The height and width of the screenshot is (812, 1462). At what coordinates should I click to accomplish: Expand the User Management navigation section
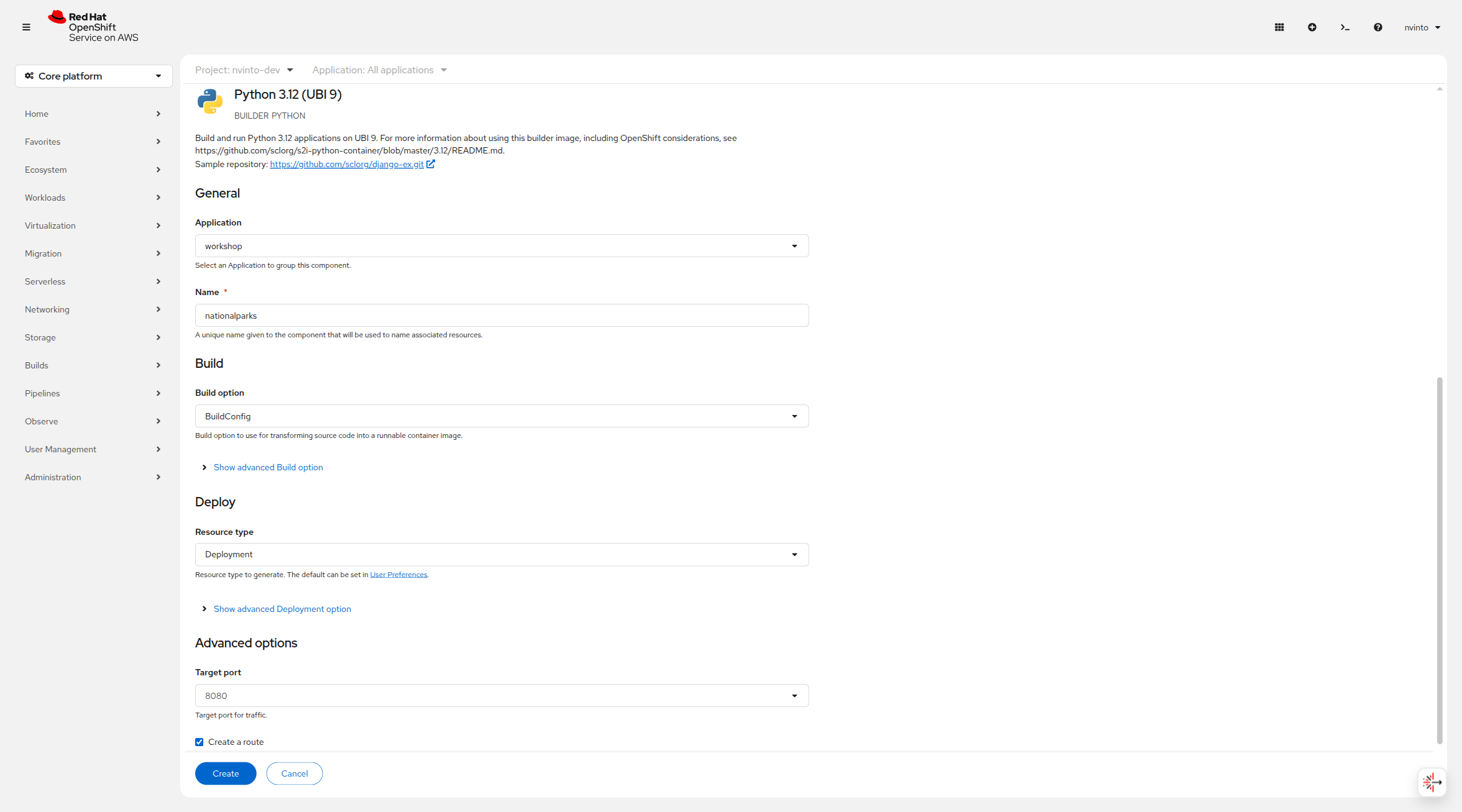point(93,449)
